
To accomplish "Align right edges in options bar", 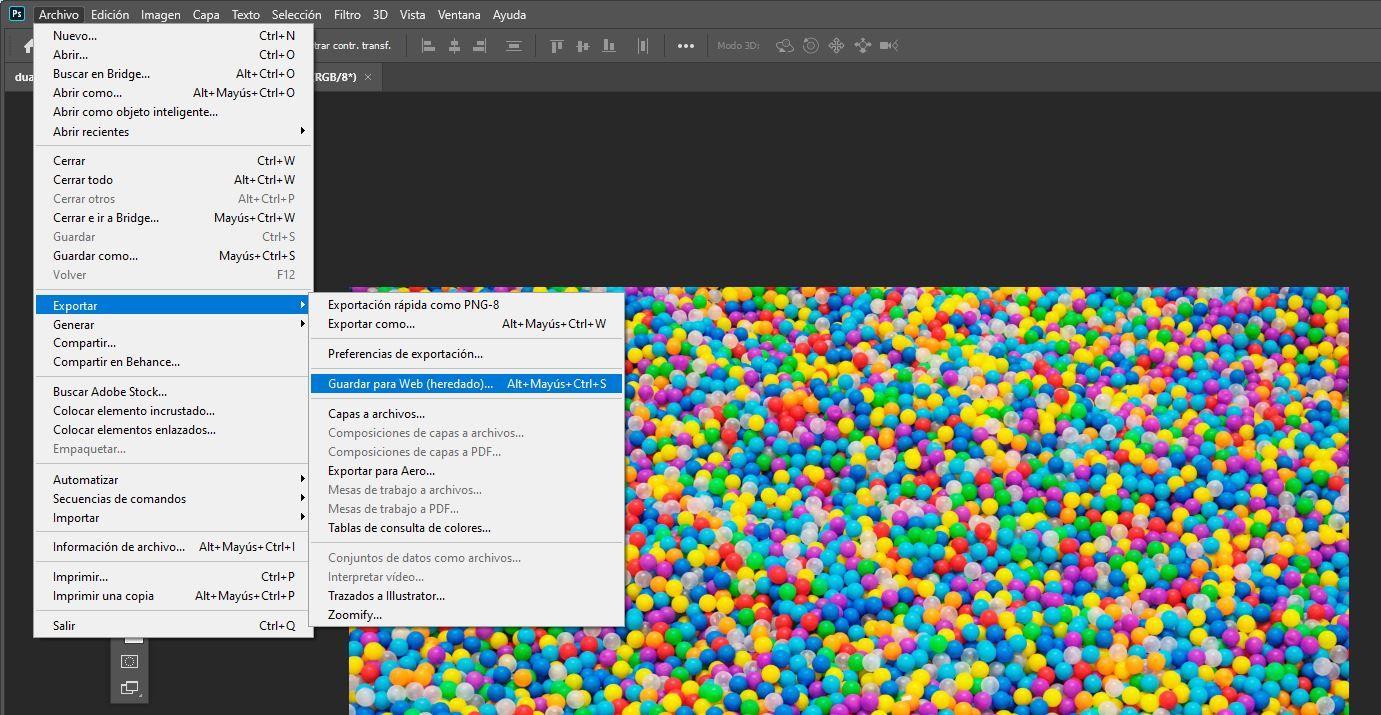I will click(480, 46).
